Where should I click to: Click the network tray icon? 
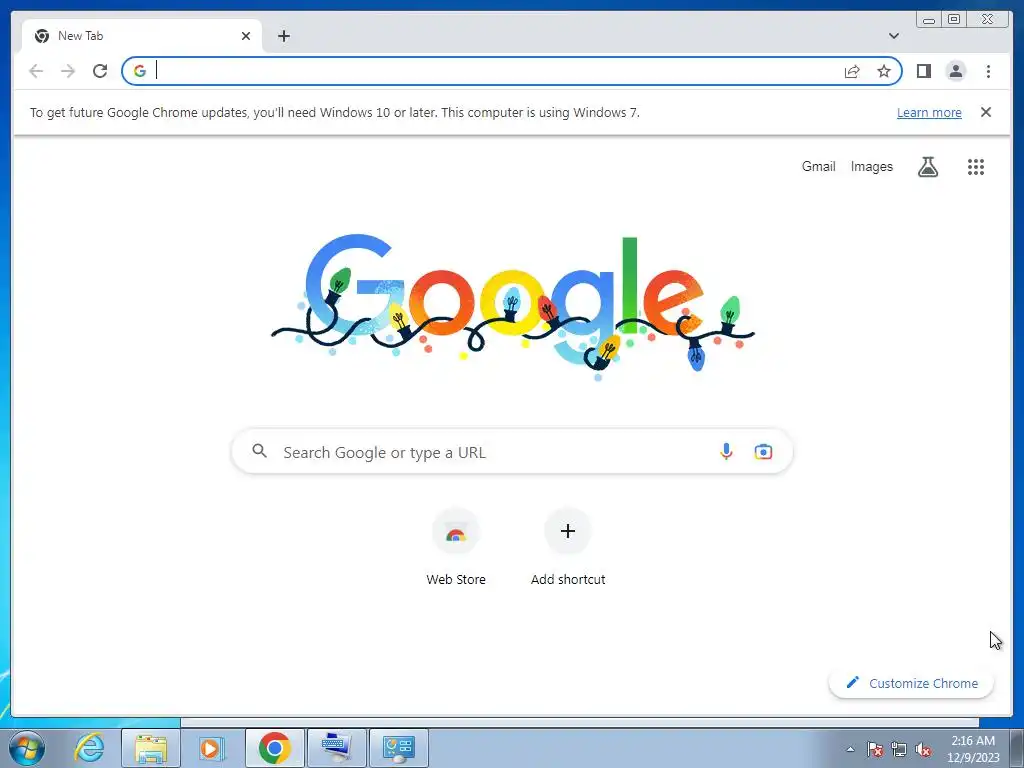(899, 749)
